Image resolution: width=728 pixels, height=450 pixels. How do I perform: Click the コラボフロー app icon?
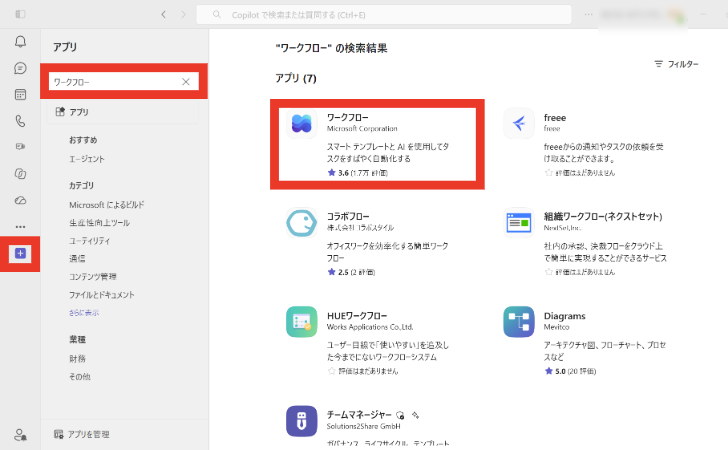[301, 222]
